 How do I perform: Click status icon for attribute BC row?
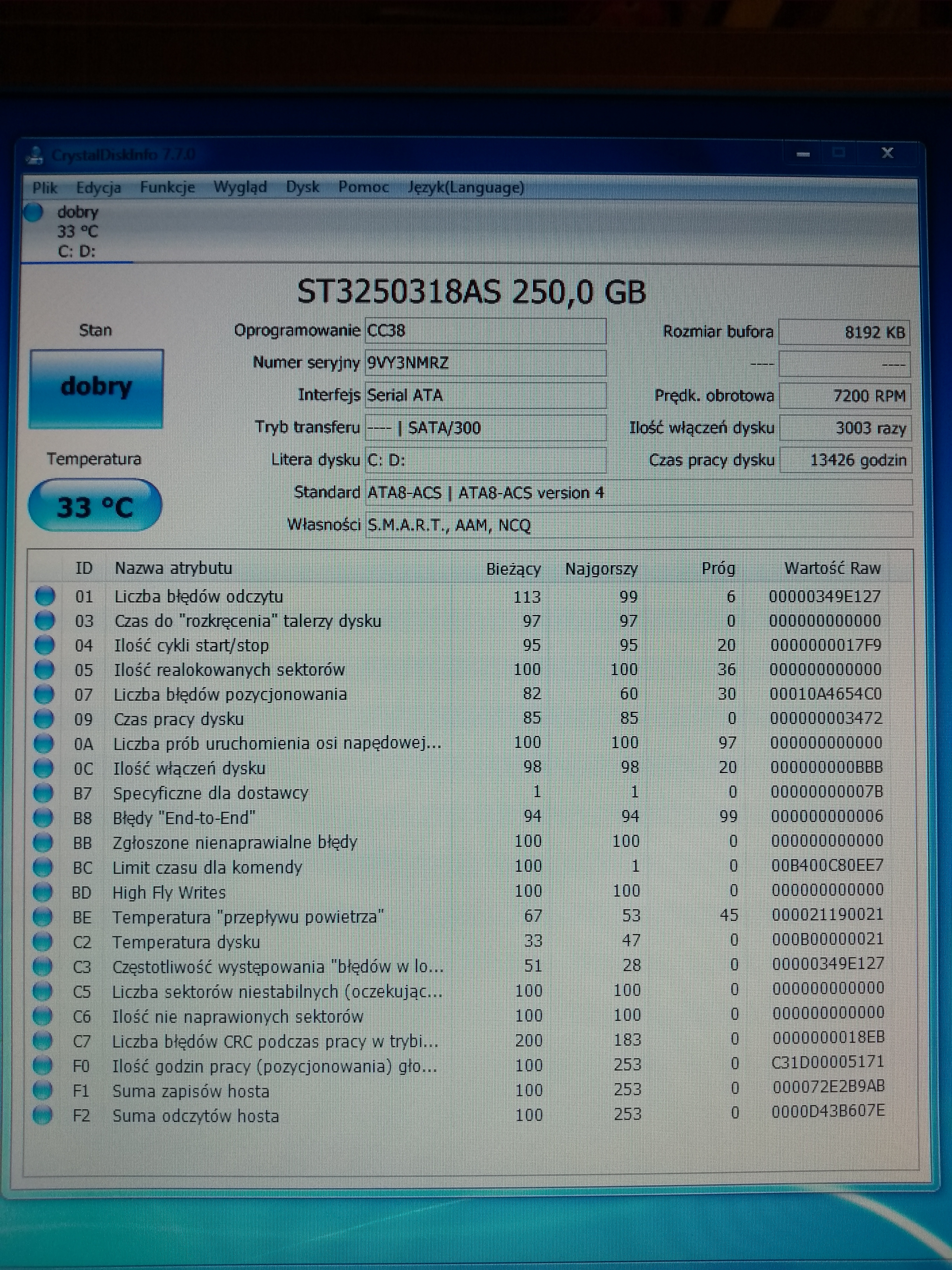click(42, 867)
